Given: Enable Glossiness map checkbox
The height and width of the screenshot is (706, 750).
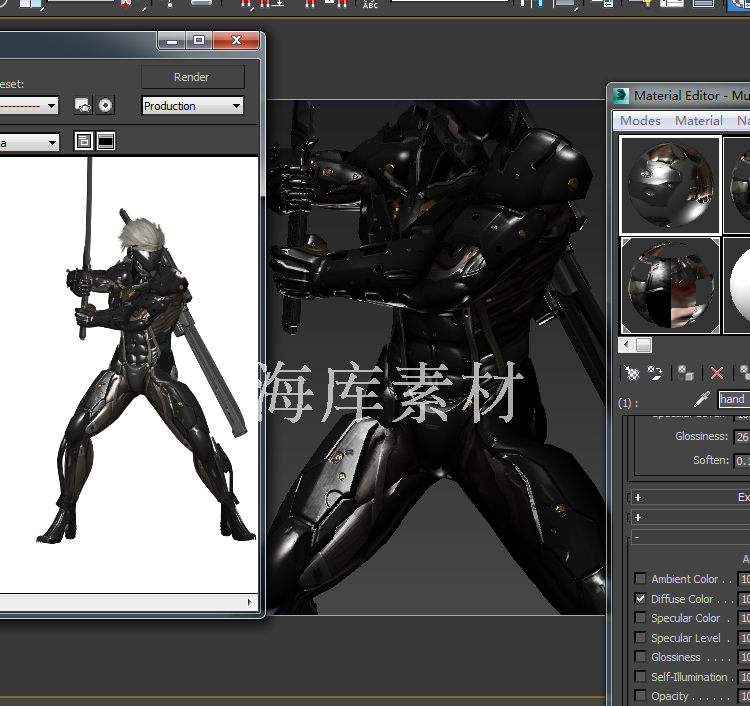Looking at the screenshot, I should coord(640,657).
